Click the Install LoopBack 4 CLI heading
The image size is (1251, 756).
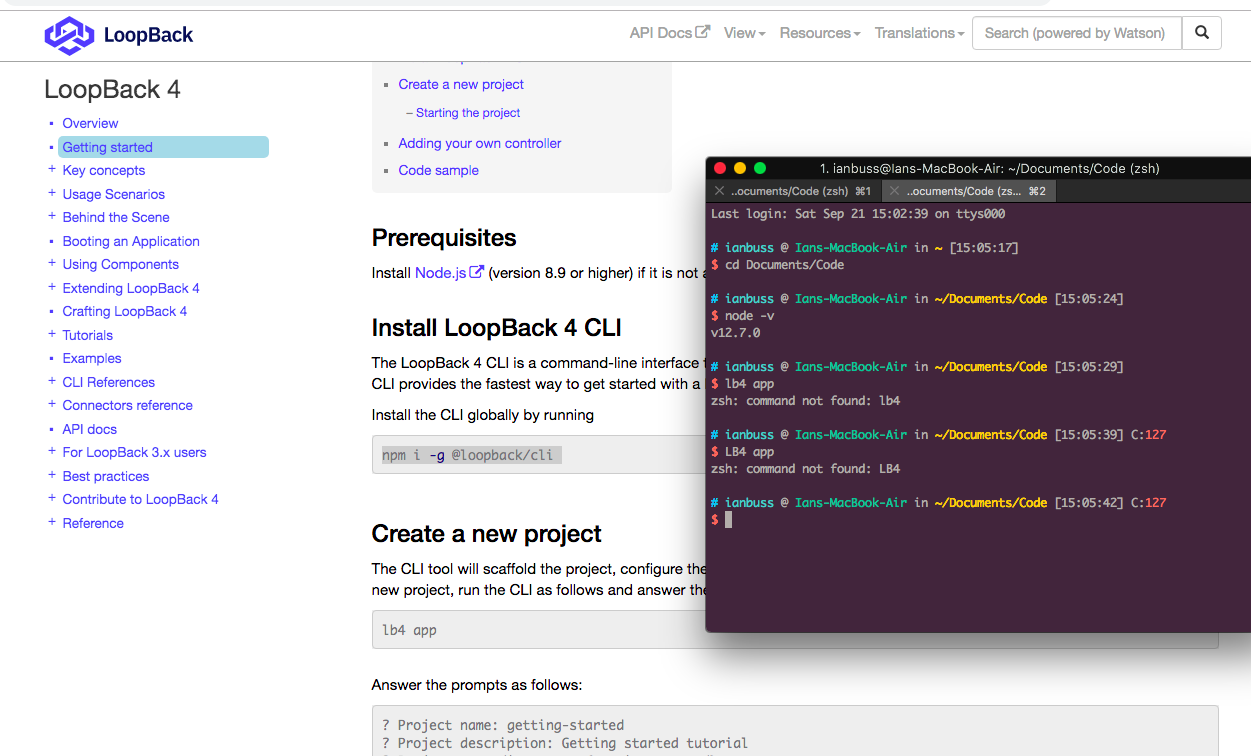click(x=497, y=328)
